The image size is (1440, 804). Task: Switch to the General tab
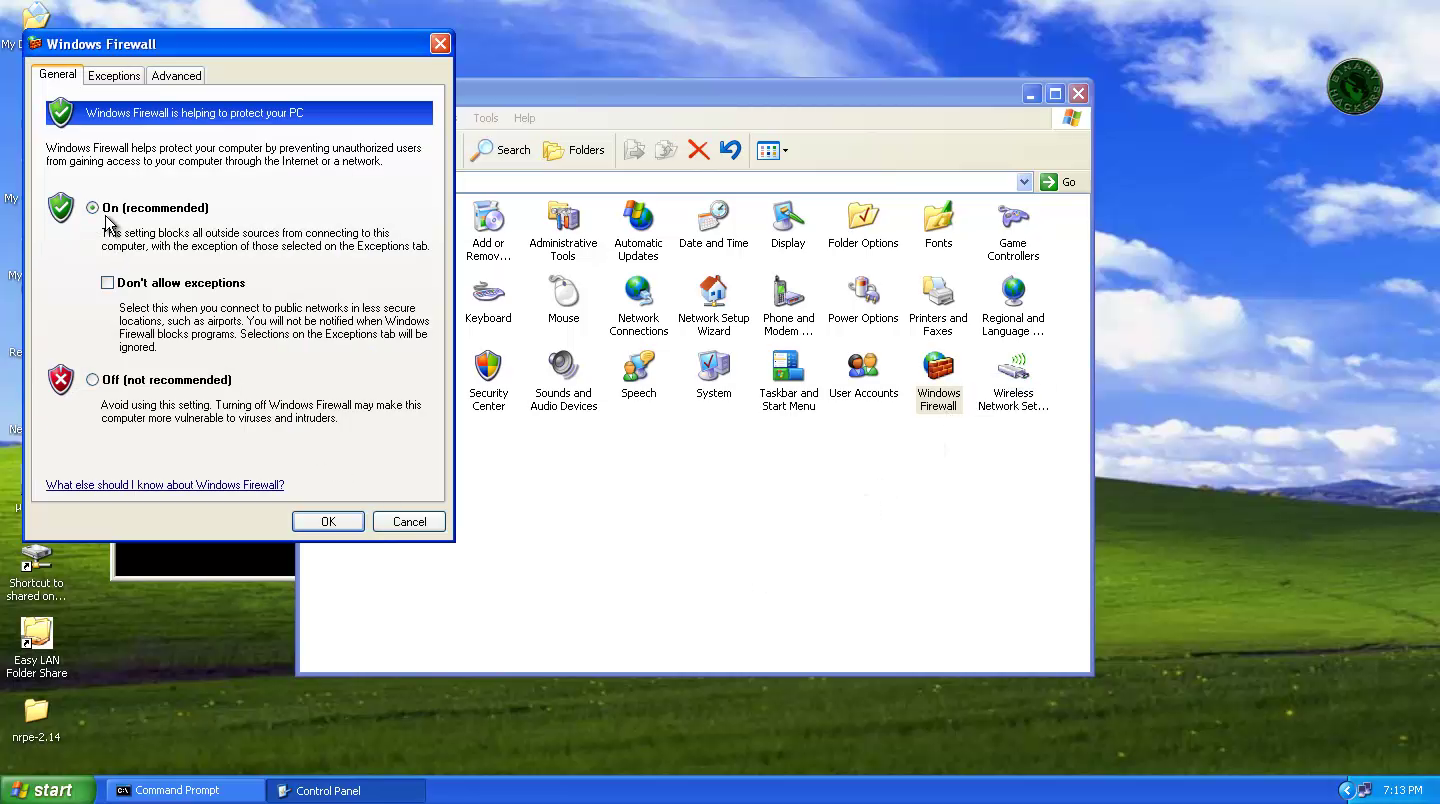click(57, 74)
